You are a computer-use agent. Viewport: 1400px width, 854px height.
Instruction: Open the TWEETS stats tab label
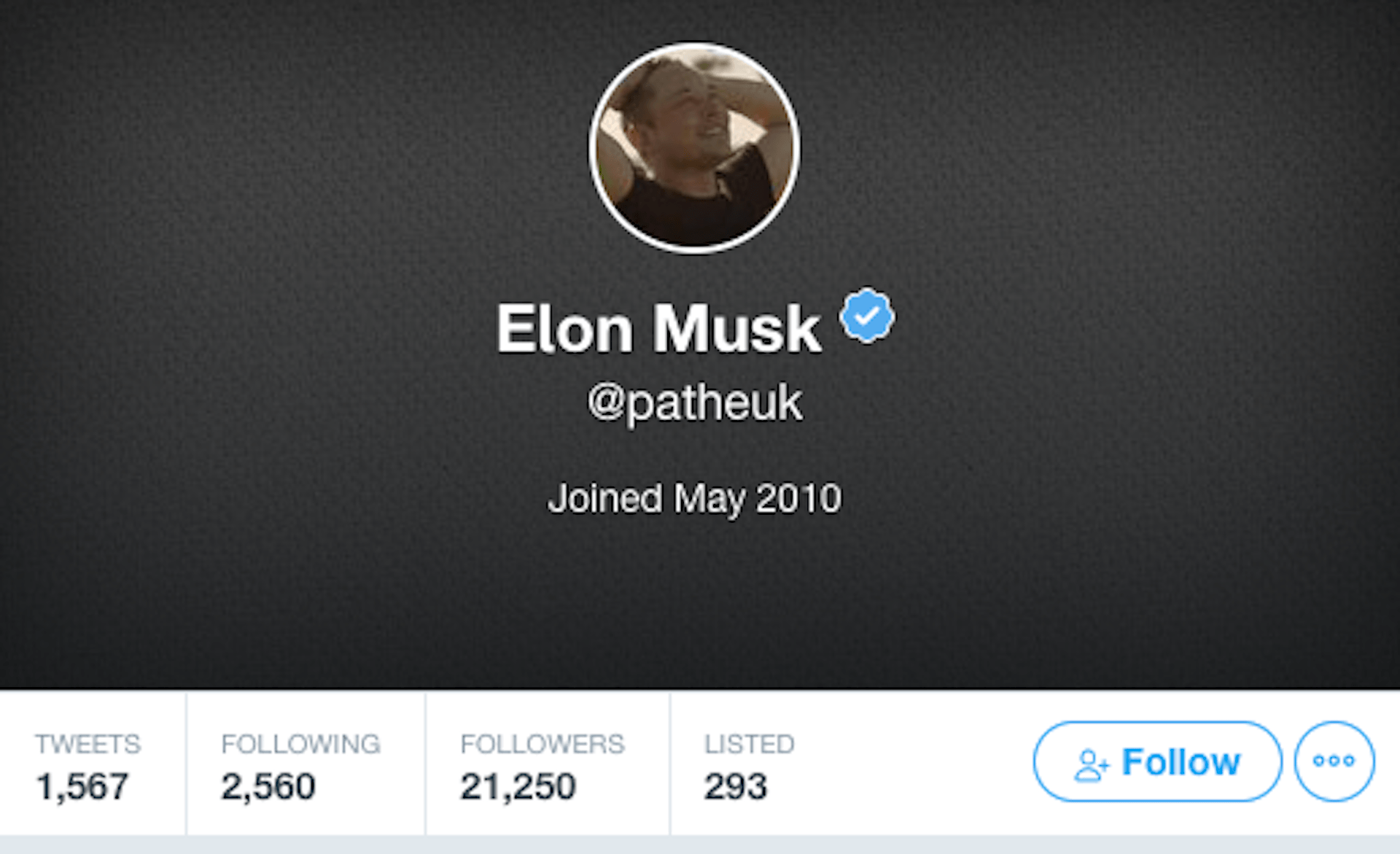pos(88,744)
